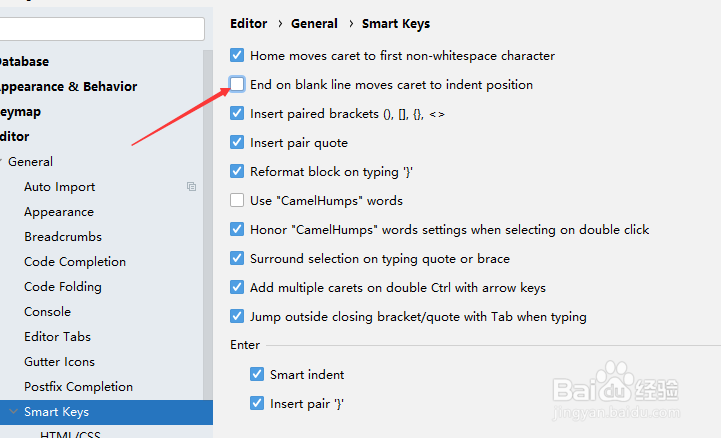
Task: Uncheck Insert pair '}' option
Action: click(257, 403)
